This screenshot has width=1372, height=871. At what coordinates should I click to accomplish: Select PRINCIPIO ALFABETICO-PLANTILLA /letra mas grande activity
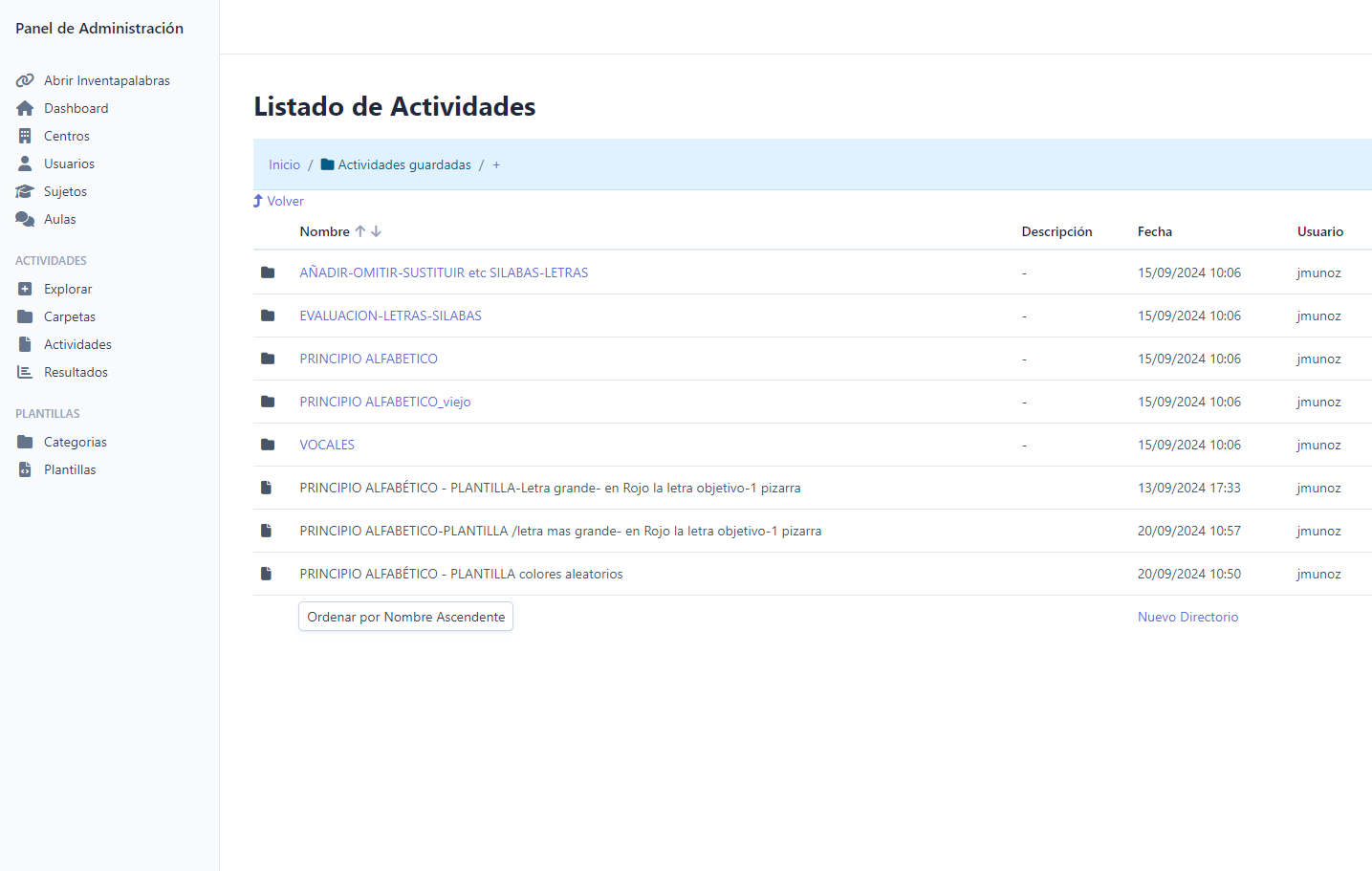coord(560,531)
